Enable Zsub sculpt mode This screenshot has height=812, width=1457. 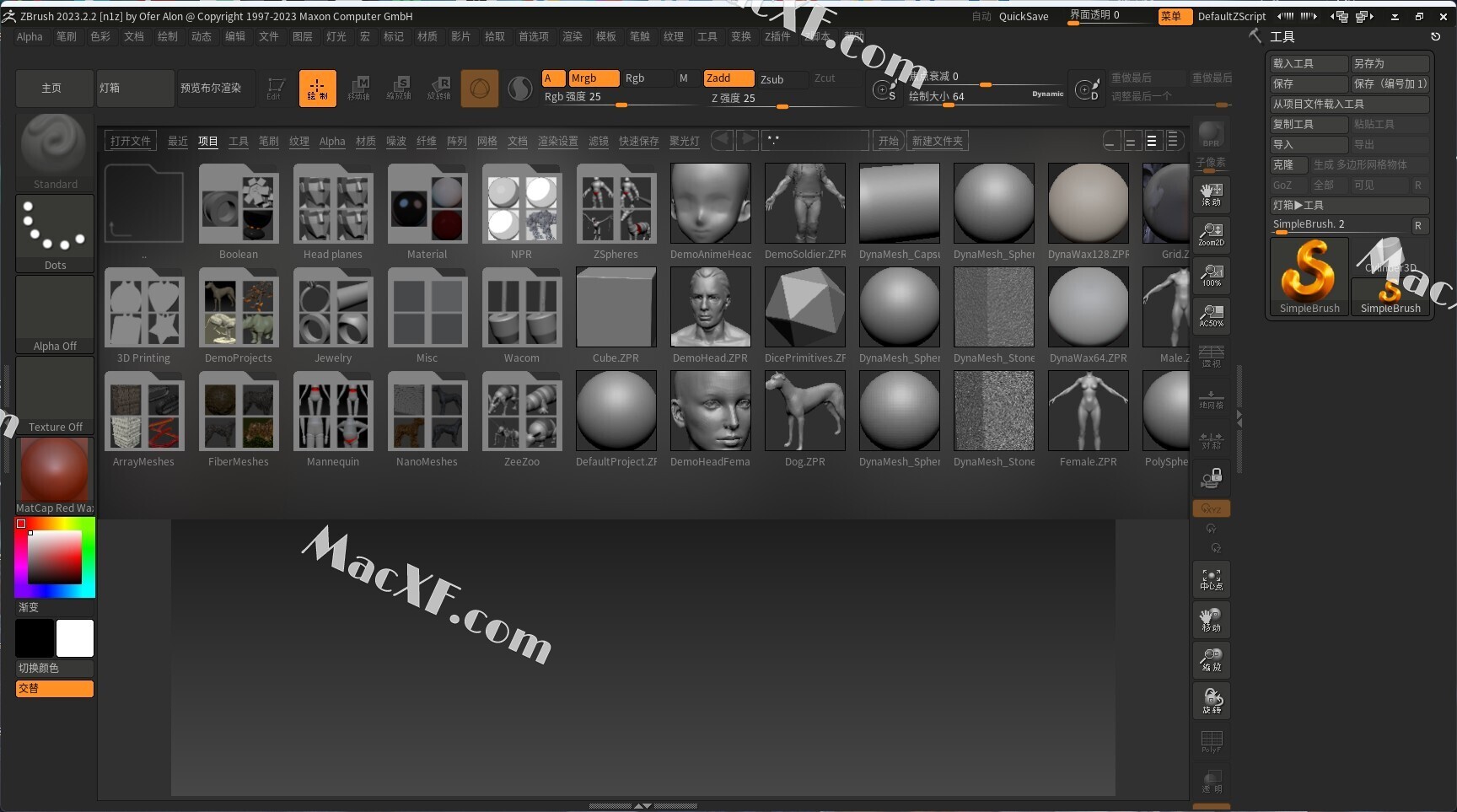(782, 79)
